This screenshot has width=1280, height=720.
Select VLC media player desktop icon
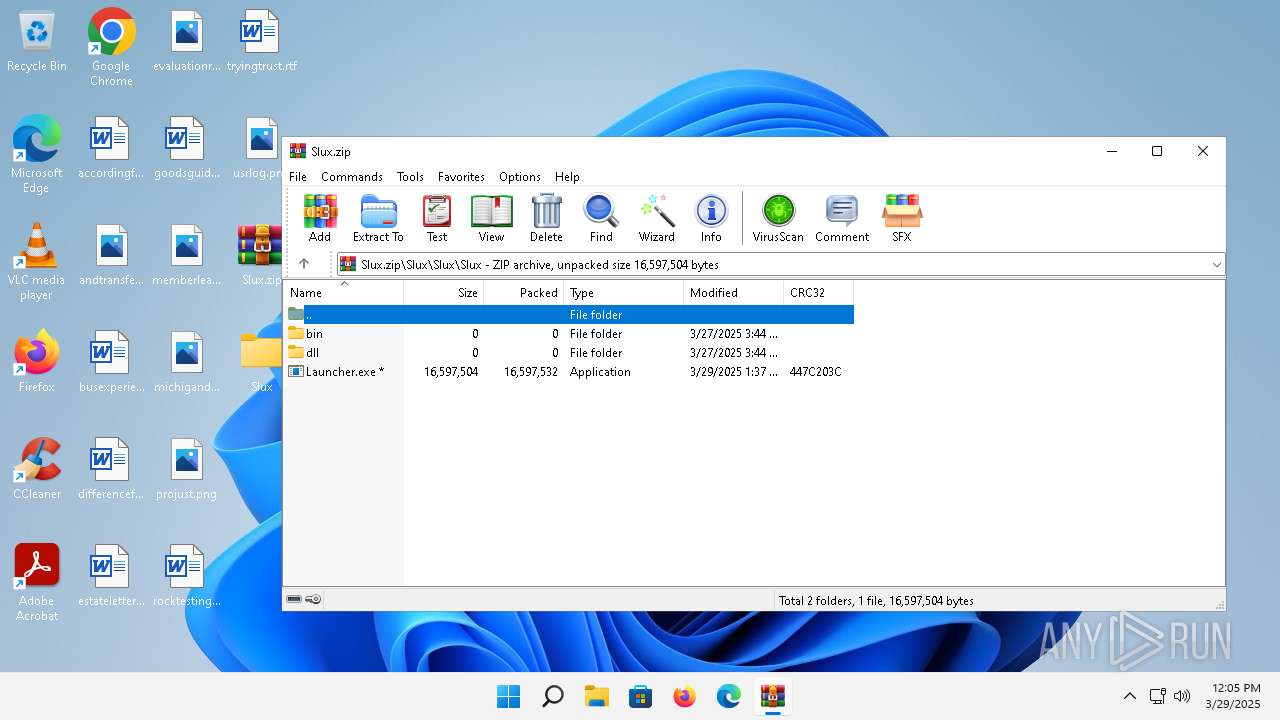point(36,262)
